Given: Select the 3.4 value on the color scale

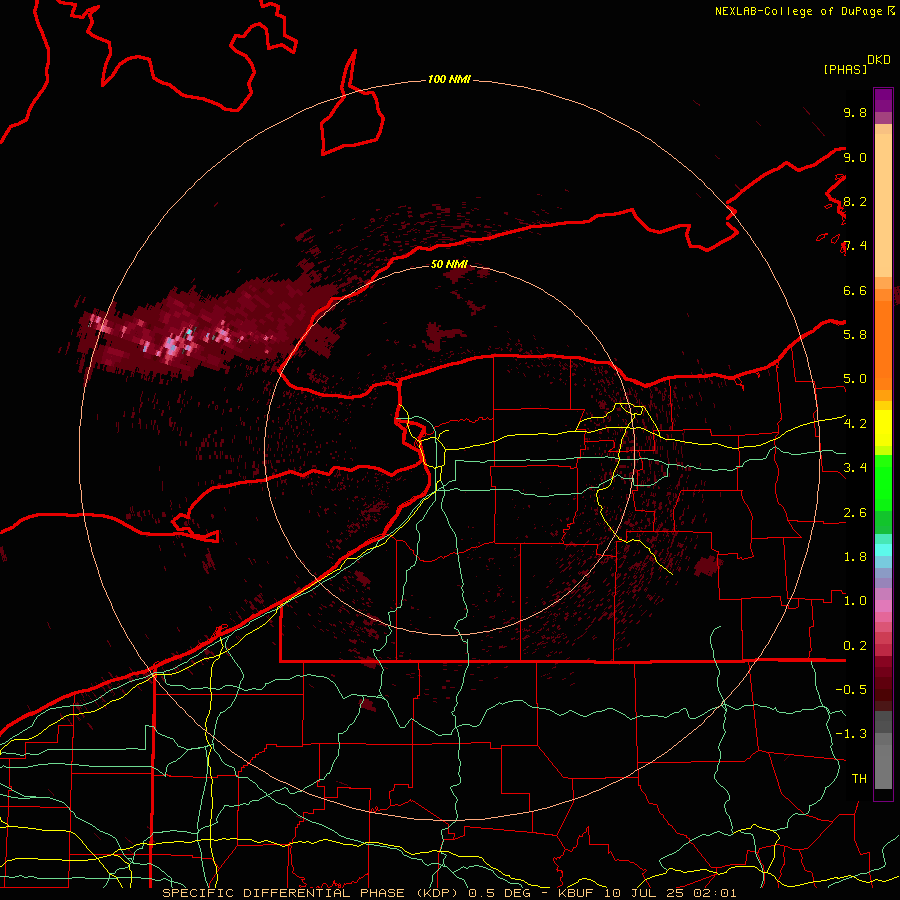Looking at the screenshot, I should (x=855, y=467).
